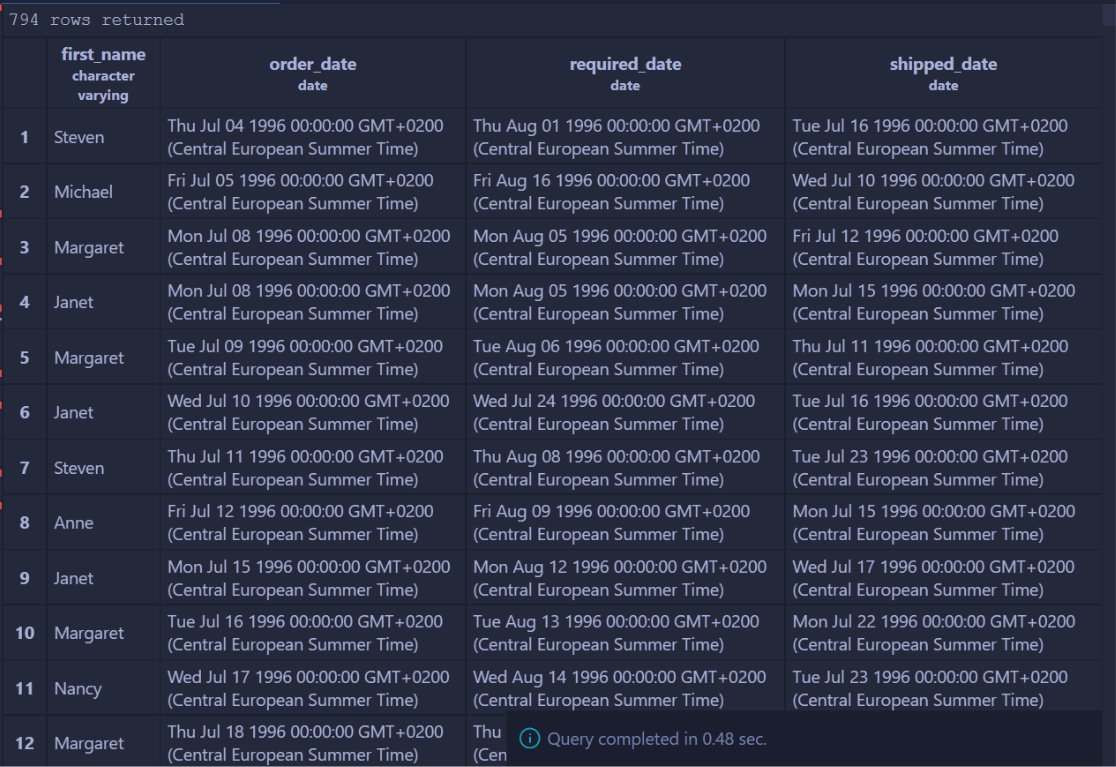Click shipped_date 'Wed Jul 10 1996' cell
The width and height of the screenshot is (1116, 767).
(x=943, y=191)
